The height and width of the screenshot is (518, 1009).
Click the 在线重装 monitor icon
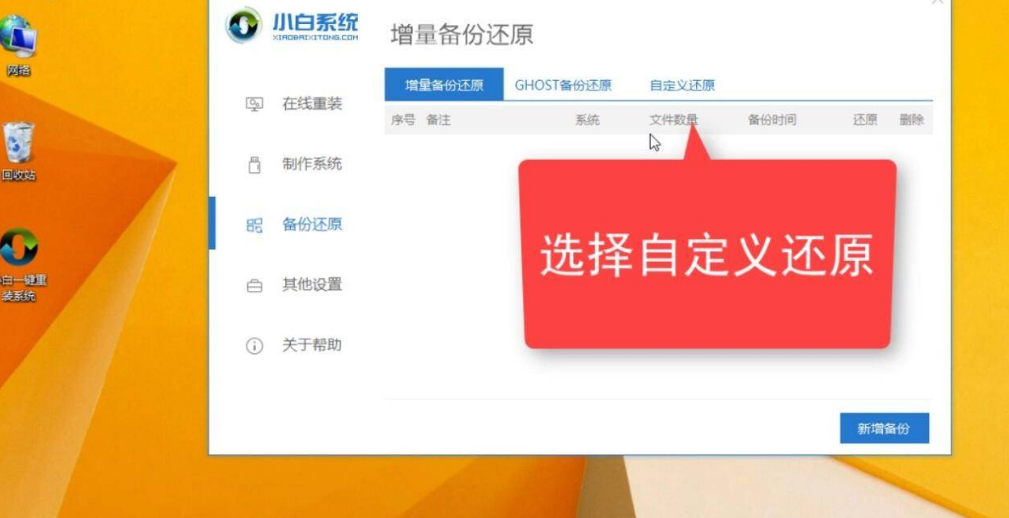254,104
